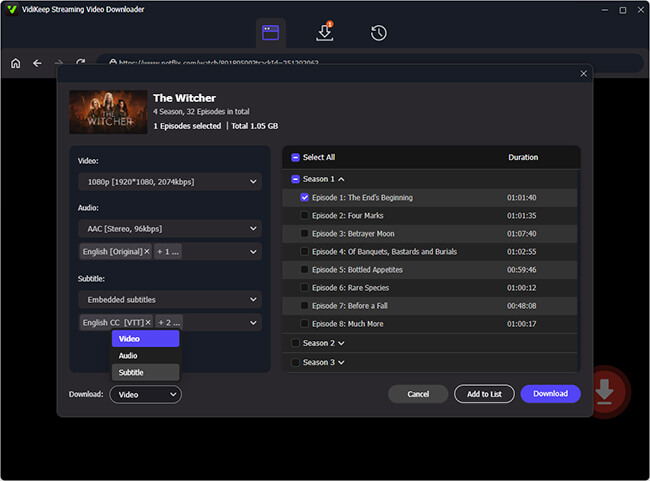The width and height of the screenshot is (650, 481).
Task: Navigate forward with the right arrow icon
Action: [x=59, y=63]
